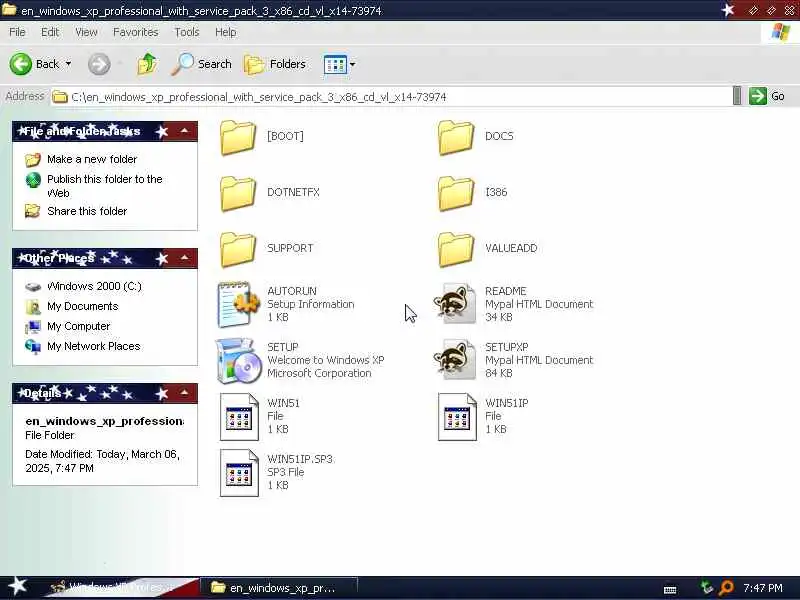Viewport: 800px width, 600px height.
Task: Click the Publish to Web globe icon
Action: (33, 180)
